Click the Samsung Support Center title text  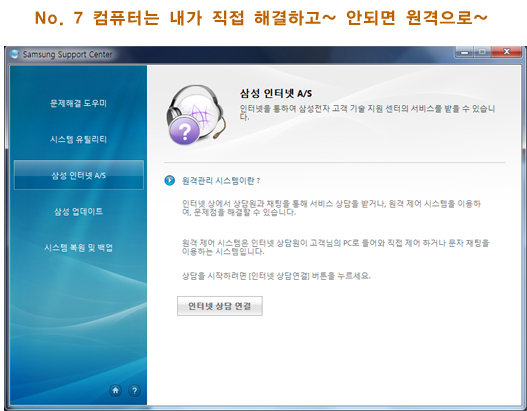[68, 54]
